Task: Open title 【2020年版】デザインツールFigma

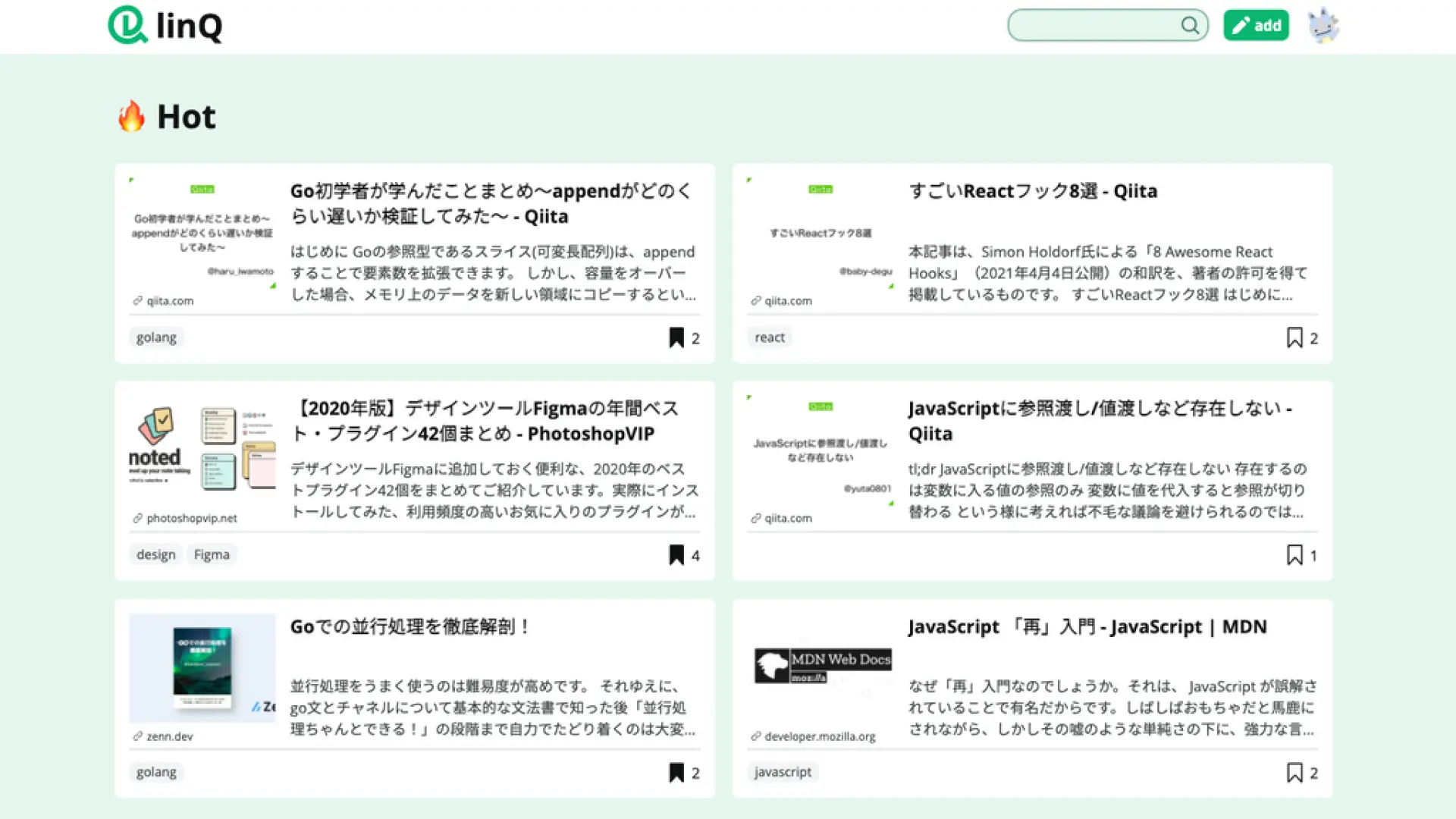Action: 485,421
